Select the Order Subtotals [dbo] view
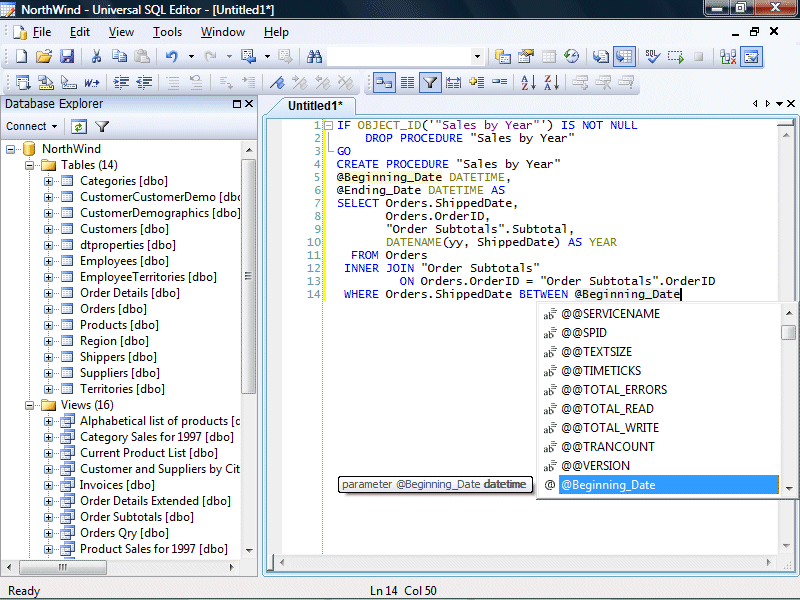 137,517
